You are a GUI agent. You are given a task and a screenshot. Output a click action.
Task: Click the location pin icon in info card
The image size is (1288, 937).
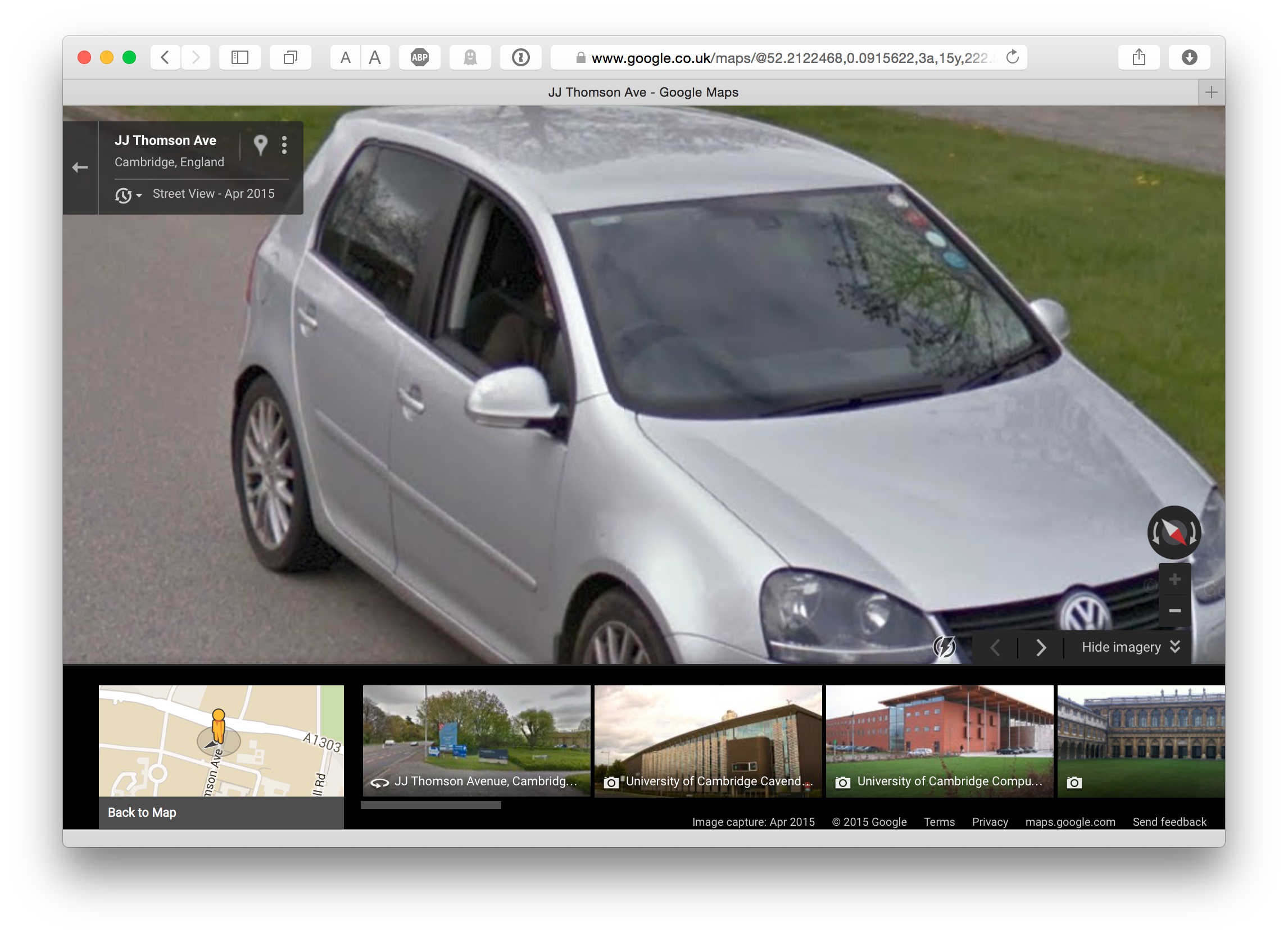pos(260,145)
